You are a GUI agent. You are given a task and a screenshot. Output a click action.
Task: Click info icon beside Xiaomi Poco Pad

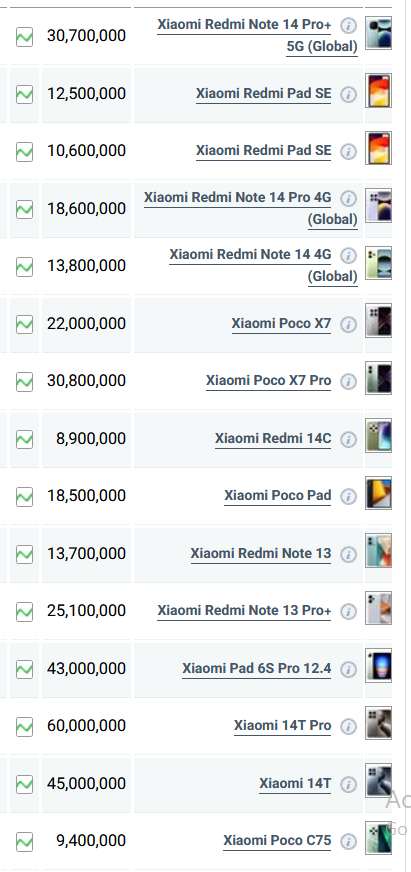[348, 497]
